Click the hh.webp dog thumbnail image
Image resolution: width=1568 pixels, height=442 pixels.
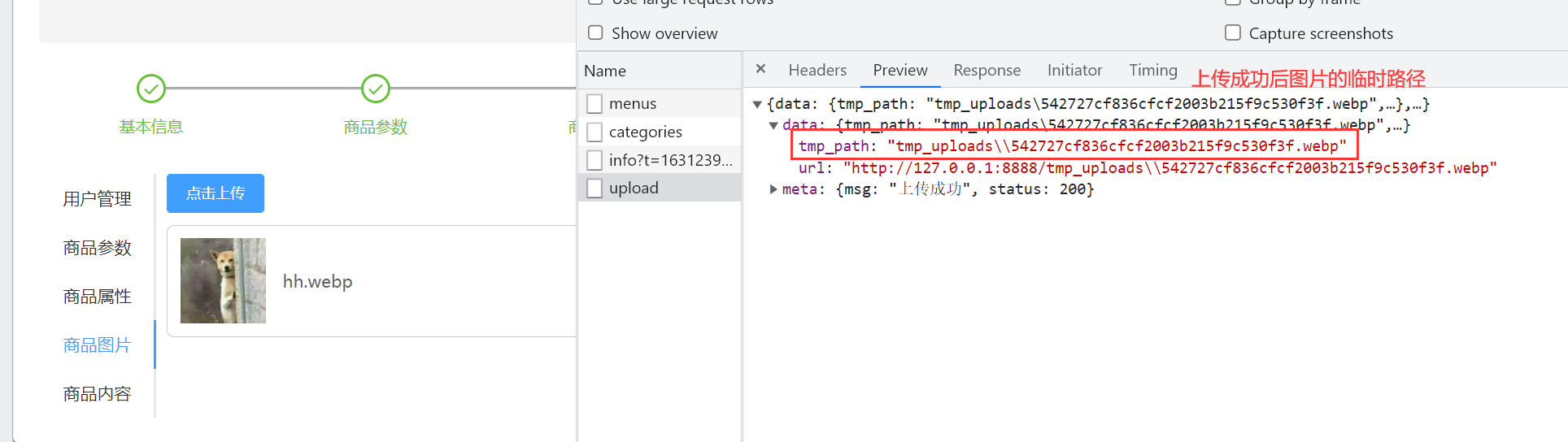tap(223, 281)
